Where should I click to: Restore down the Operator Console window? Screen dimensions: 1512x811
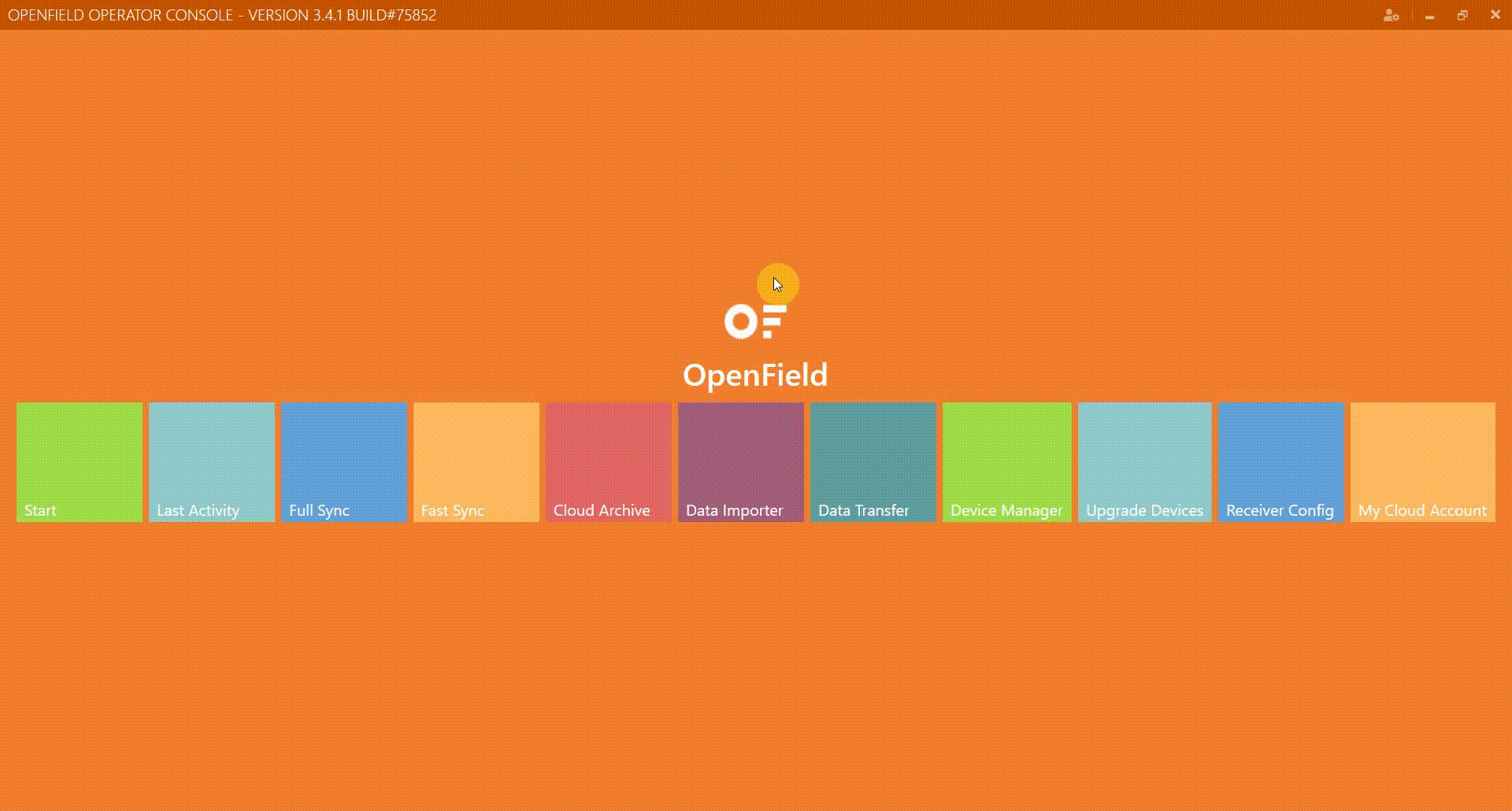tap(1462, 15)
